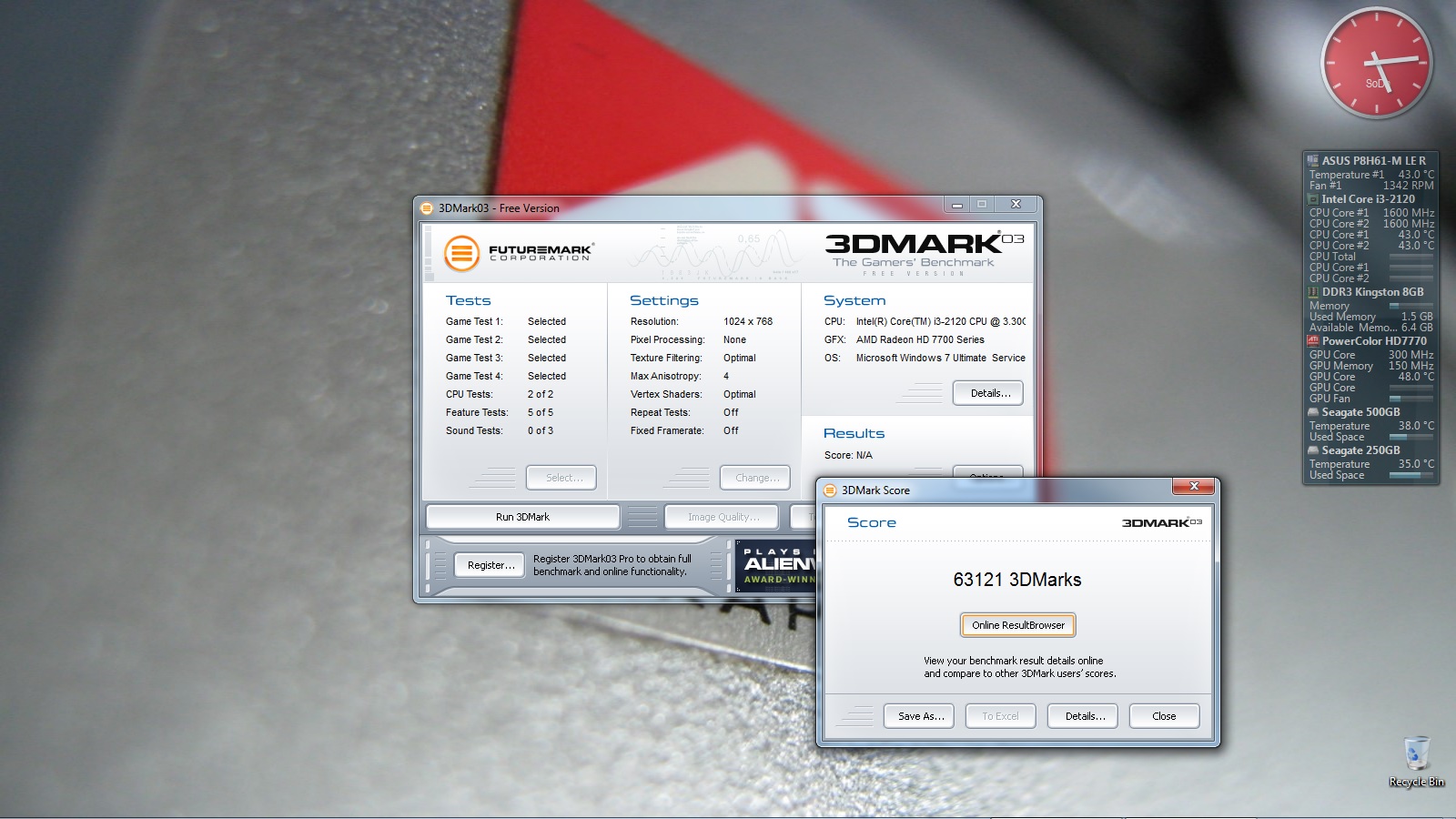Click the GFX text AMD Radeon HD 7700 Series
Image resolution: width=1456 pixels, height=819 pixels.
pyautogui.click(x=920, y=339)
